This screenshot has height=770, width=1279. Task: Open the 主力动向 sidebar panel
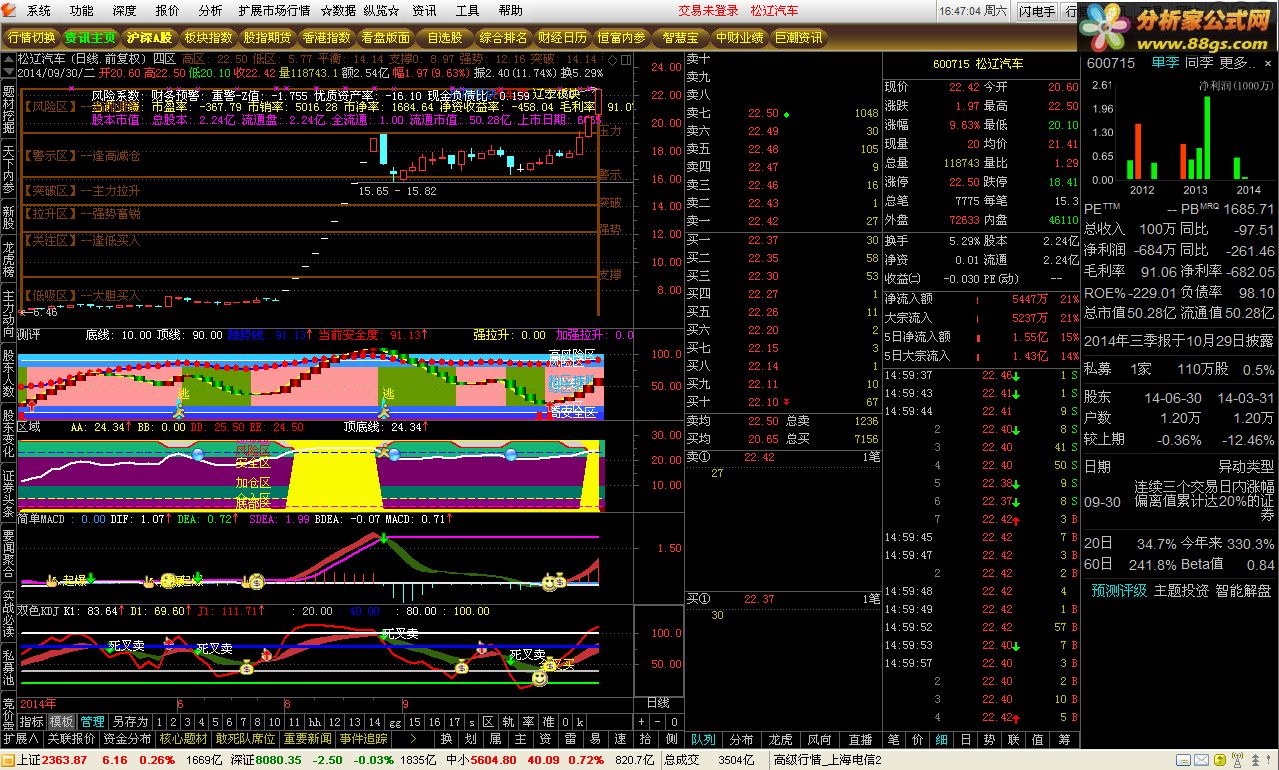tap(8, 313)
